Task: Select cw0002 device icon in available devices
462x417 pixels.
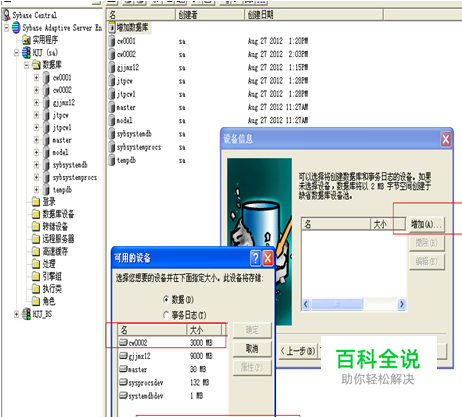Action: coord(123,342)
